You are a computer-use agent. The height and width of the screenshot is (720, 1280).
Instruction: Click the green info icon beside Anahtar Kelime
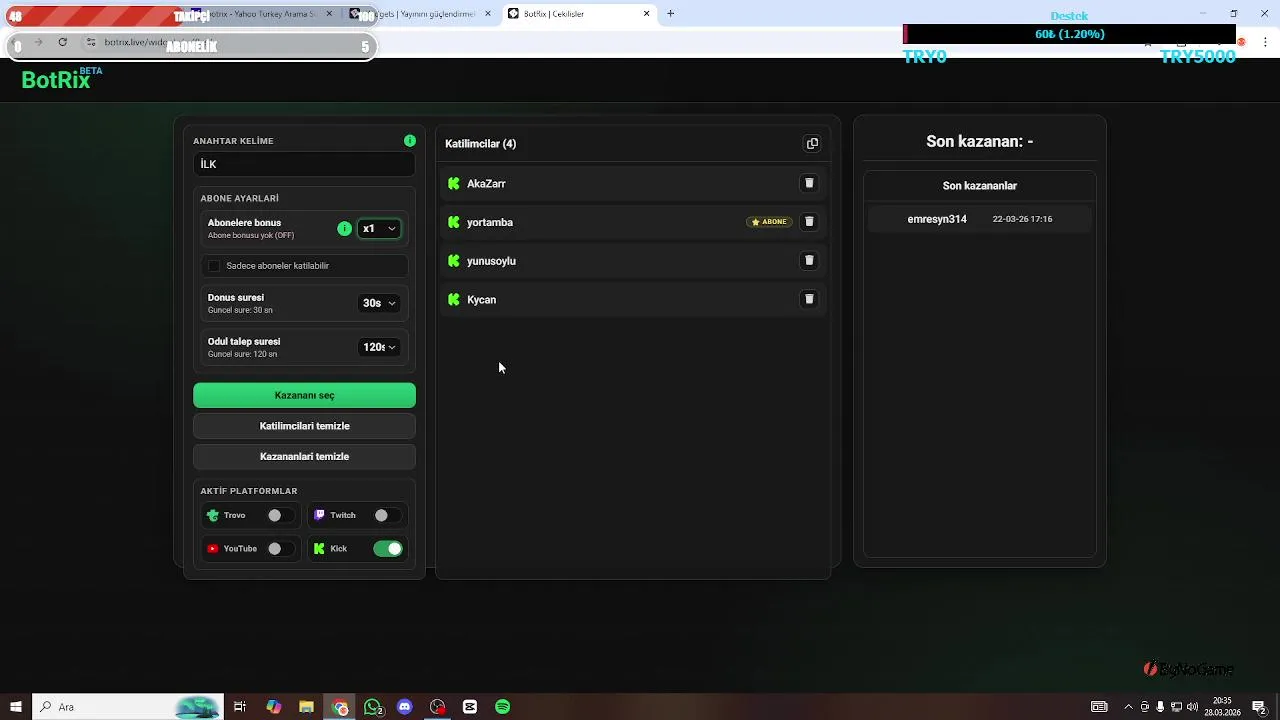click(x=410, y=141)
